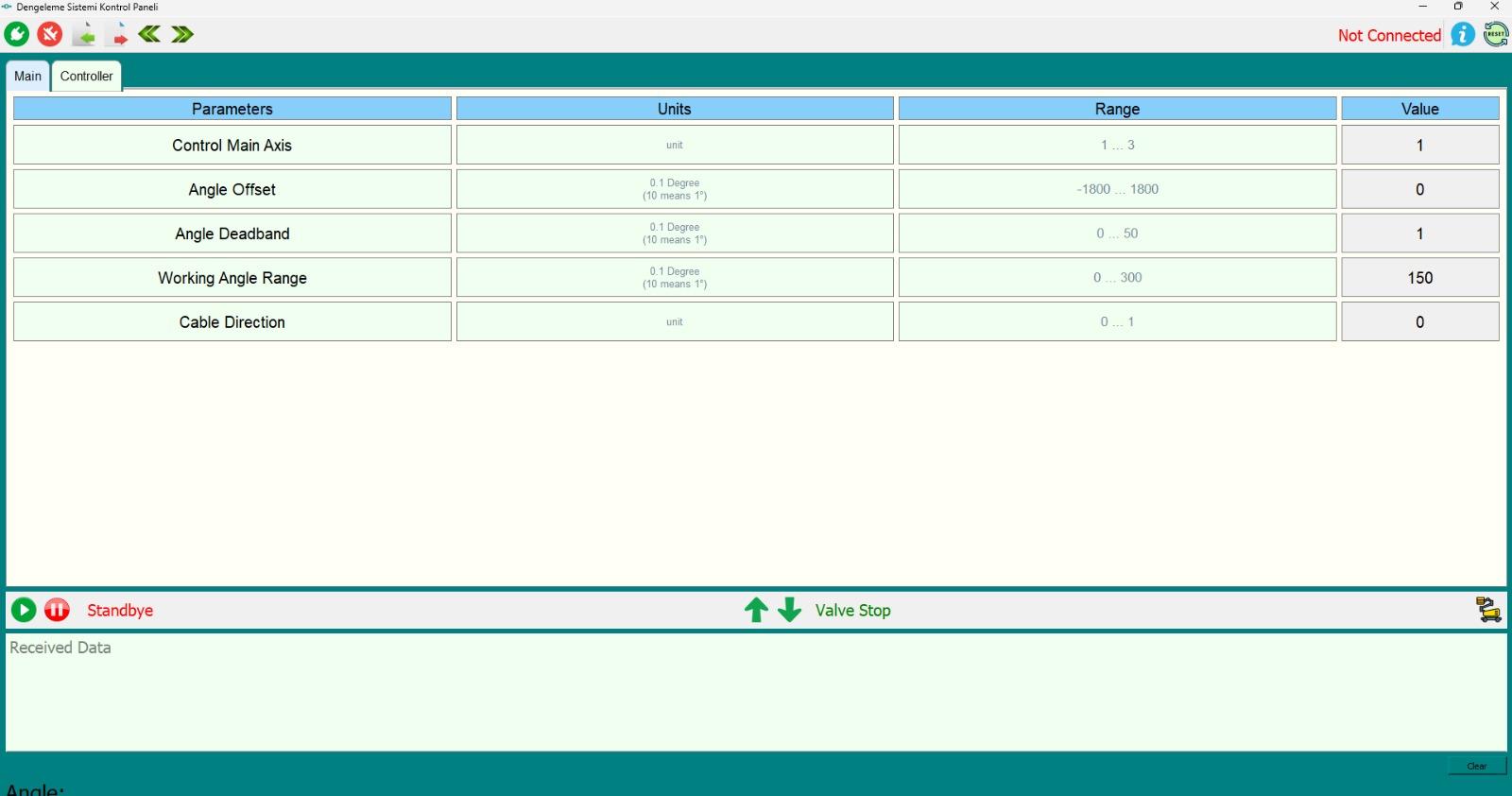Click the green-arrow file import icon
The height and width of the screenshot is (796, 1512).
pyautogui.click(x=84, y=35)
